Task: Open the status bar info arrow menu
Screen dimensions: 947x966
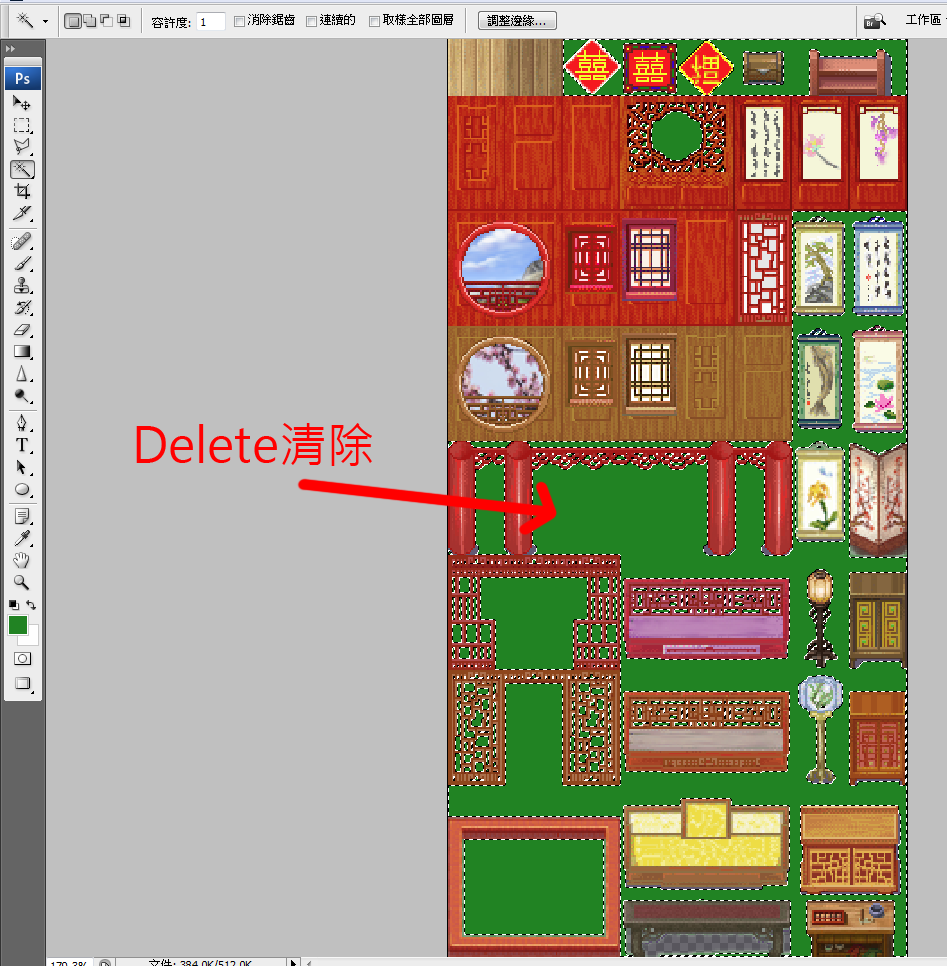Action: pyautogui.click(x=293, y=962)
